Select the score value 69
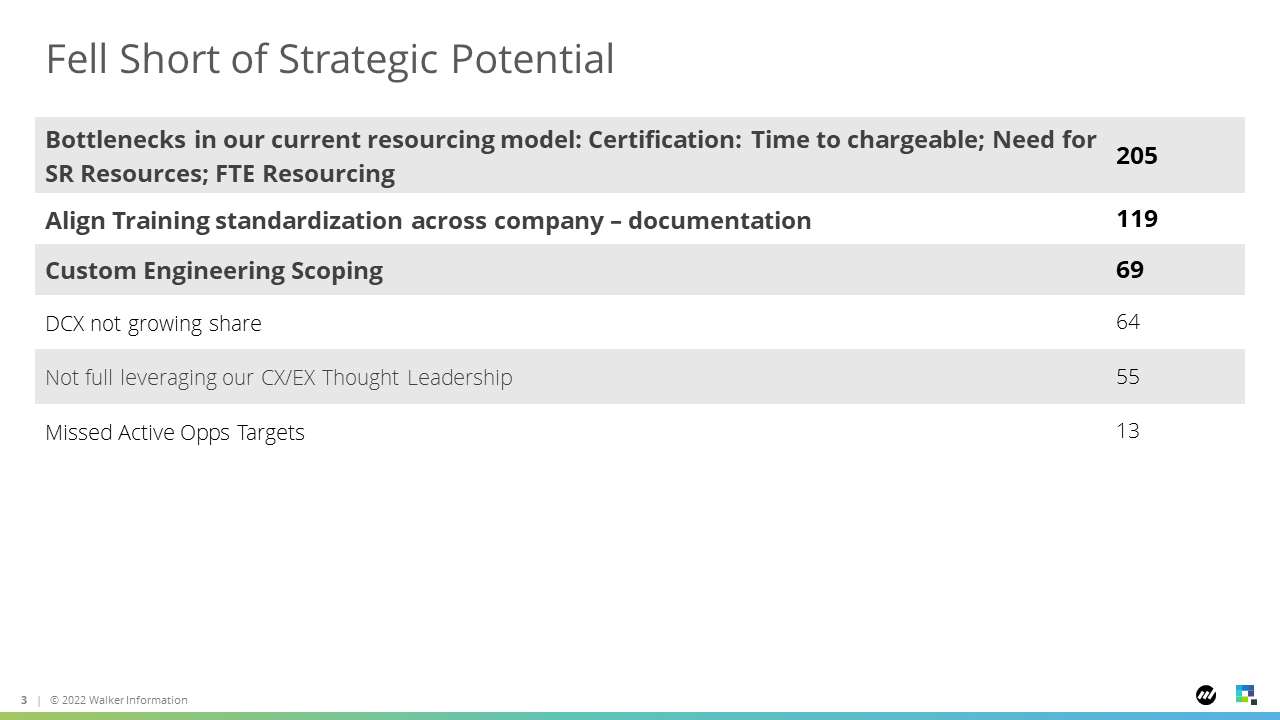 pos(1130,270)
